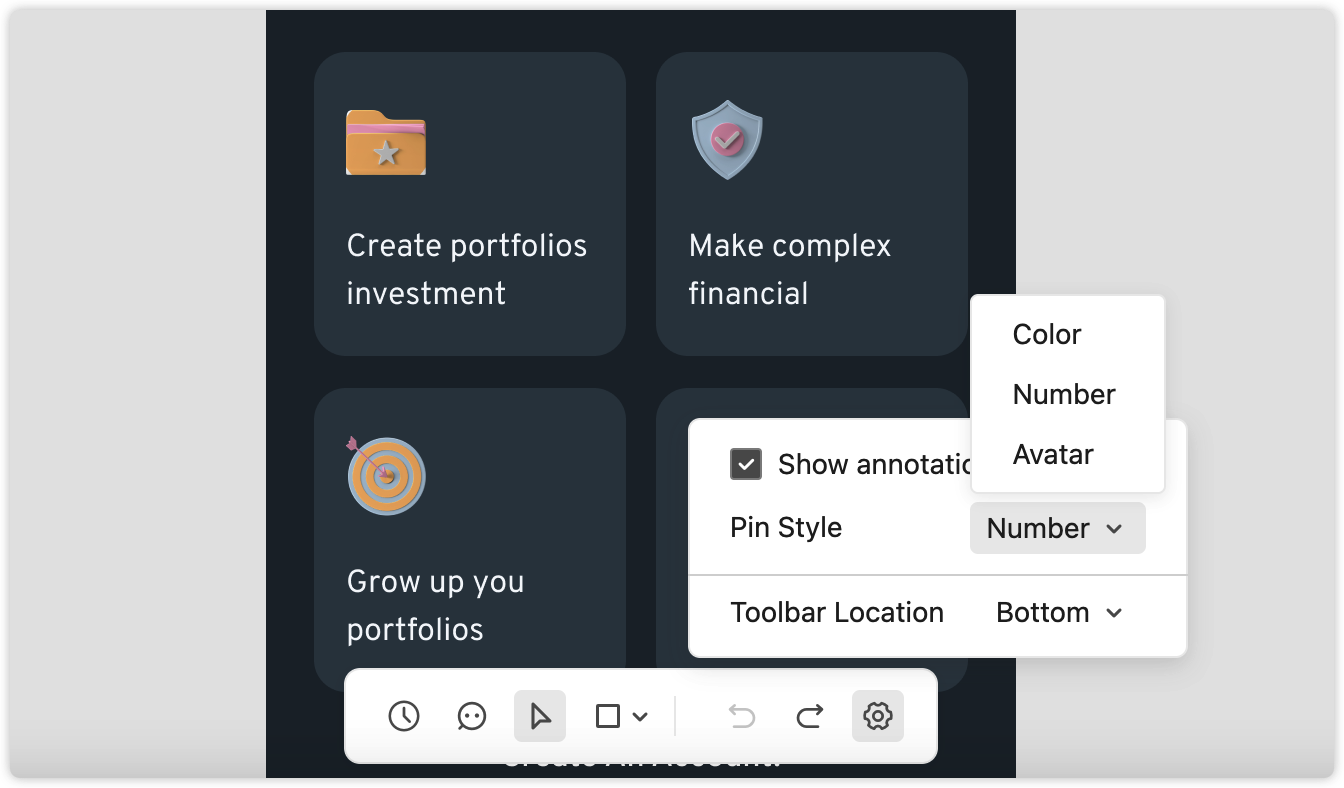Uncheck the Show annotations checkbox
The image size is (1344, 788).
pyautogui.click(x=746, y=464)
